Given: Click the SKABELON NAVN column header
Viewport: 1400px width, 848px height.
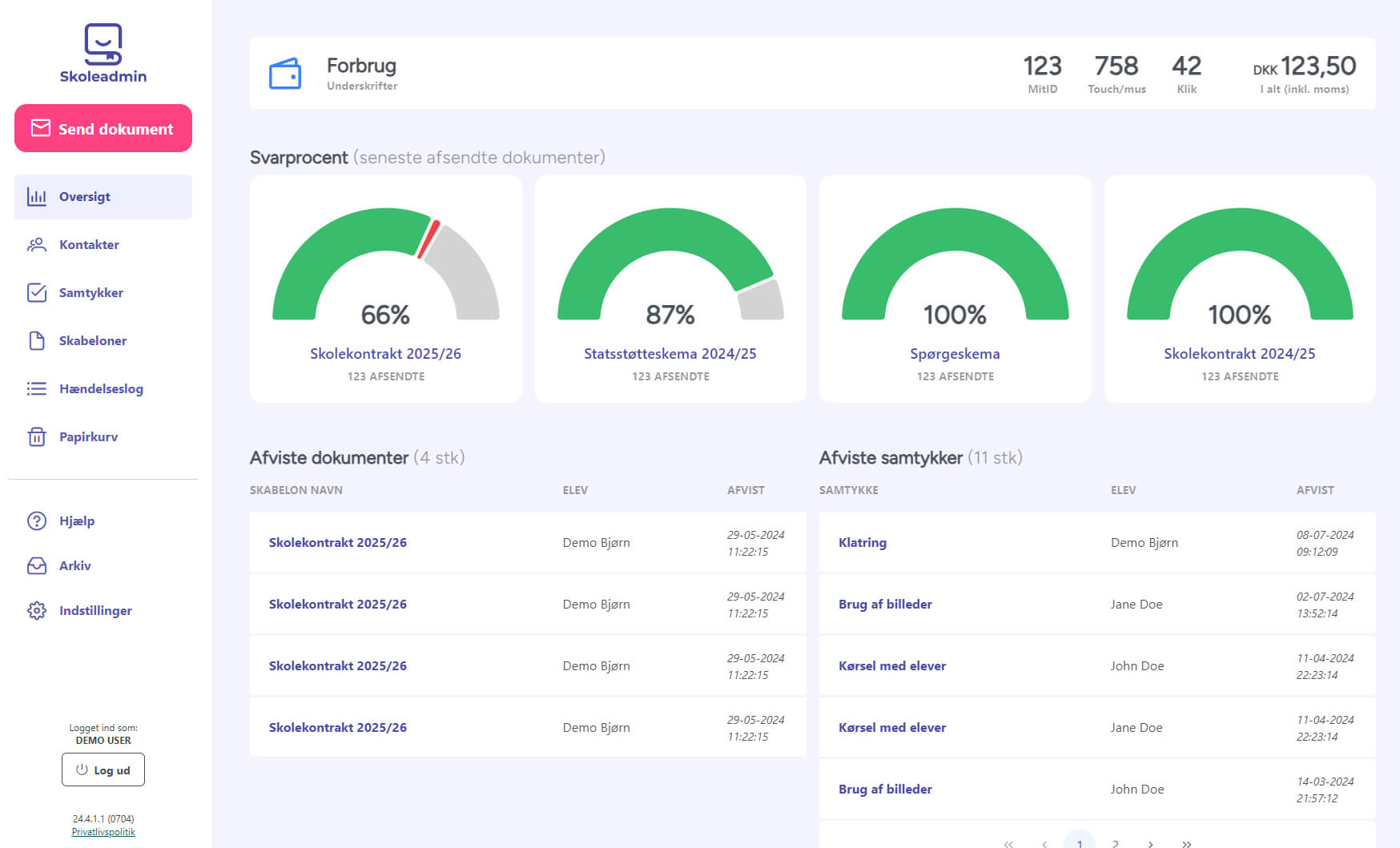Looking at the screenshot, I should pos(296,490).
